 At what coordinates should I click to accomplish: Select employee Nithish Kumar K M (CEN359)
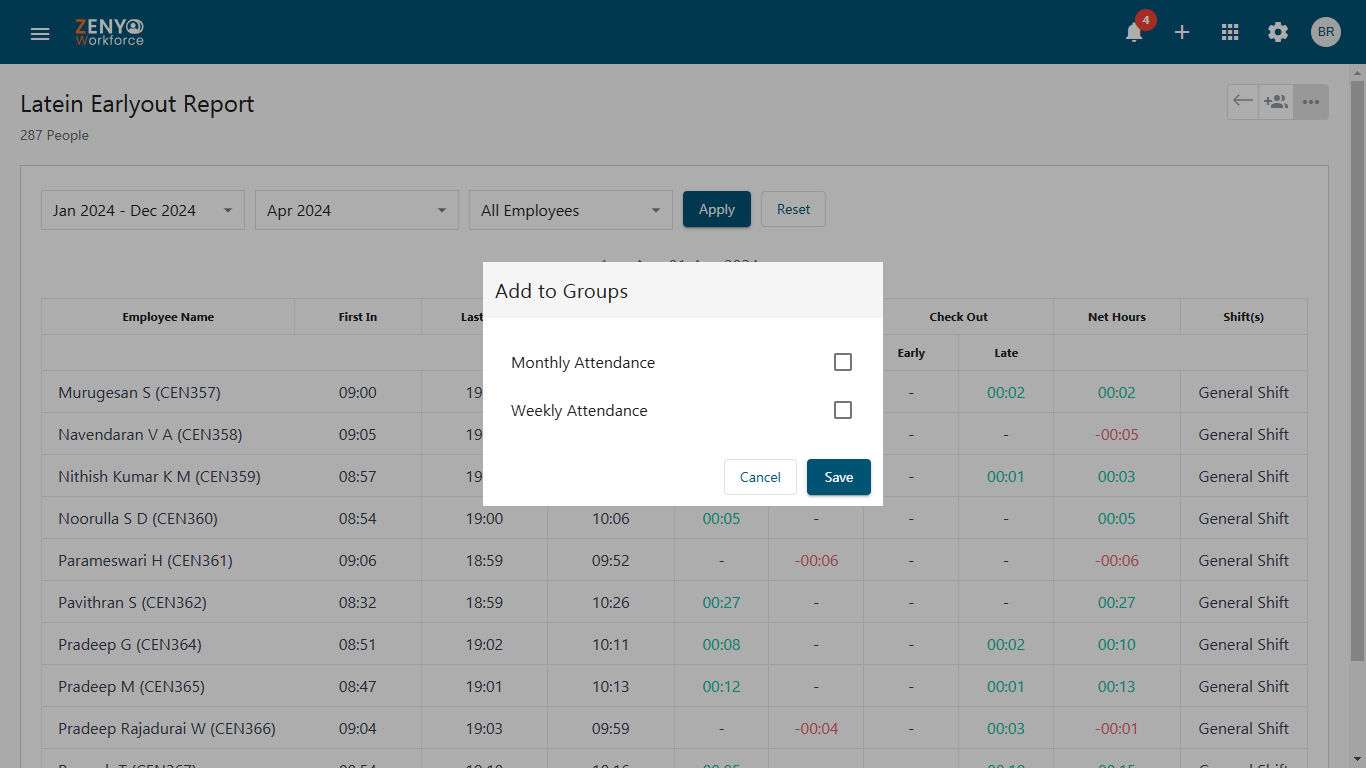tap(159, 476)
